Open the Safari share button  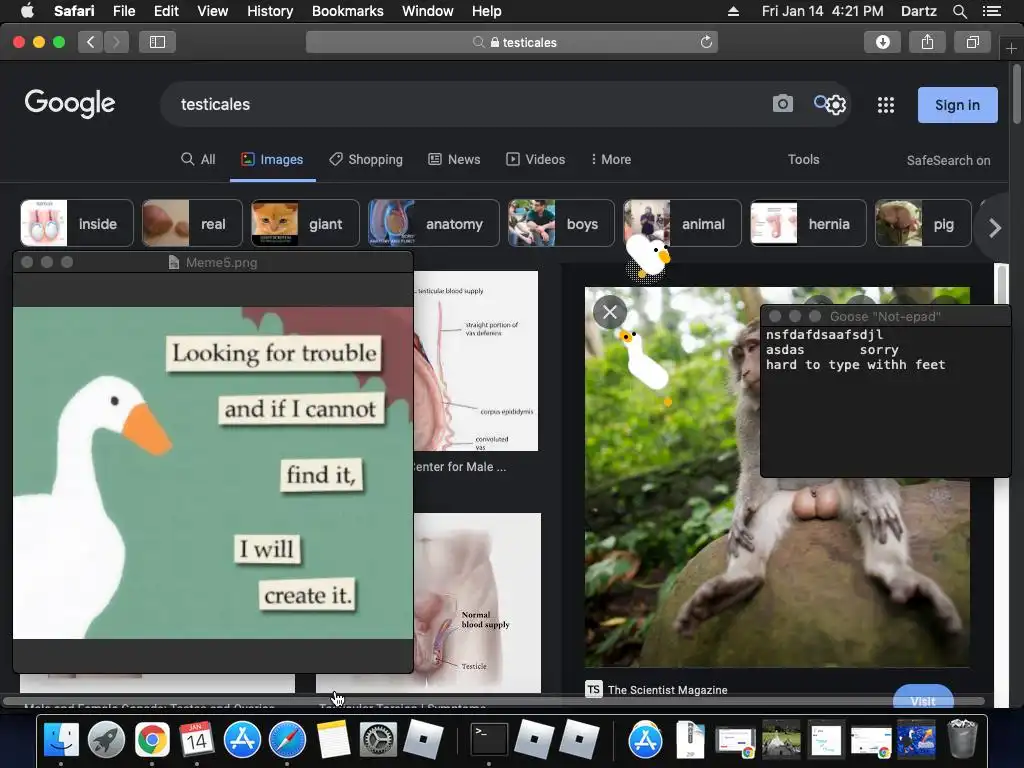(x=927, y=42)
